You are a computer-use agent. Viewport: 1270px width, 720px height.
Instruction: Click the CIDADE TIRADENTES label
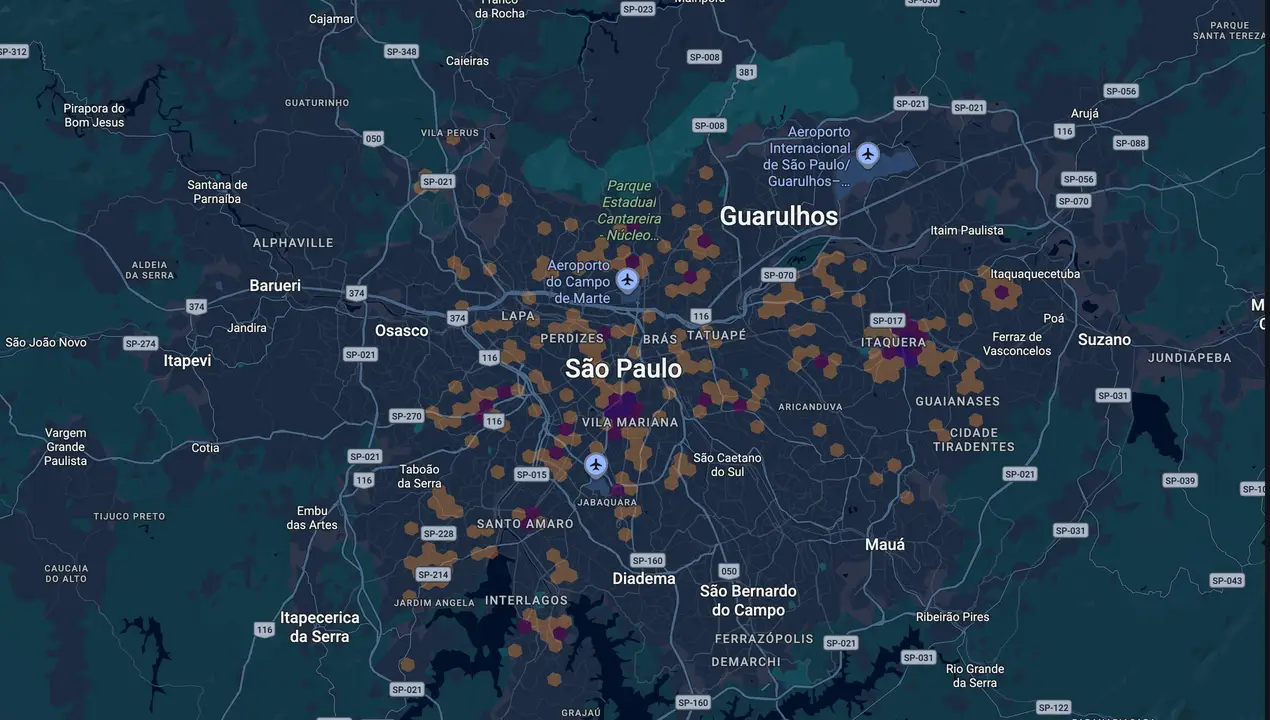coord(973,440)
